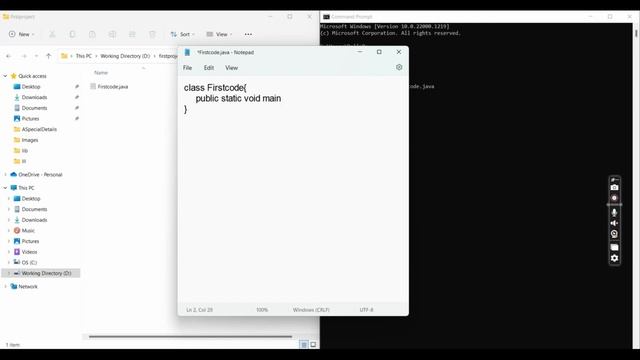Click This PC in the address breadcrumb
Viewport: 640px width, 360px height.
[x=84, y=56]
